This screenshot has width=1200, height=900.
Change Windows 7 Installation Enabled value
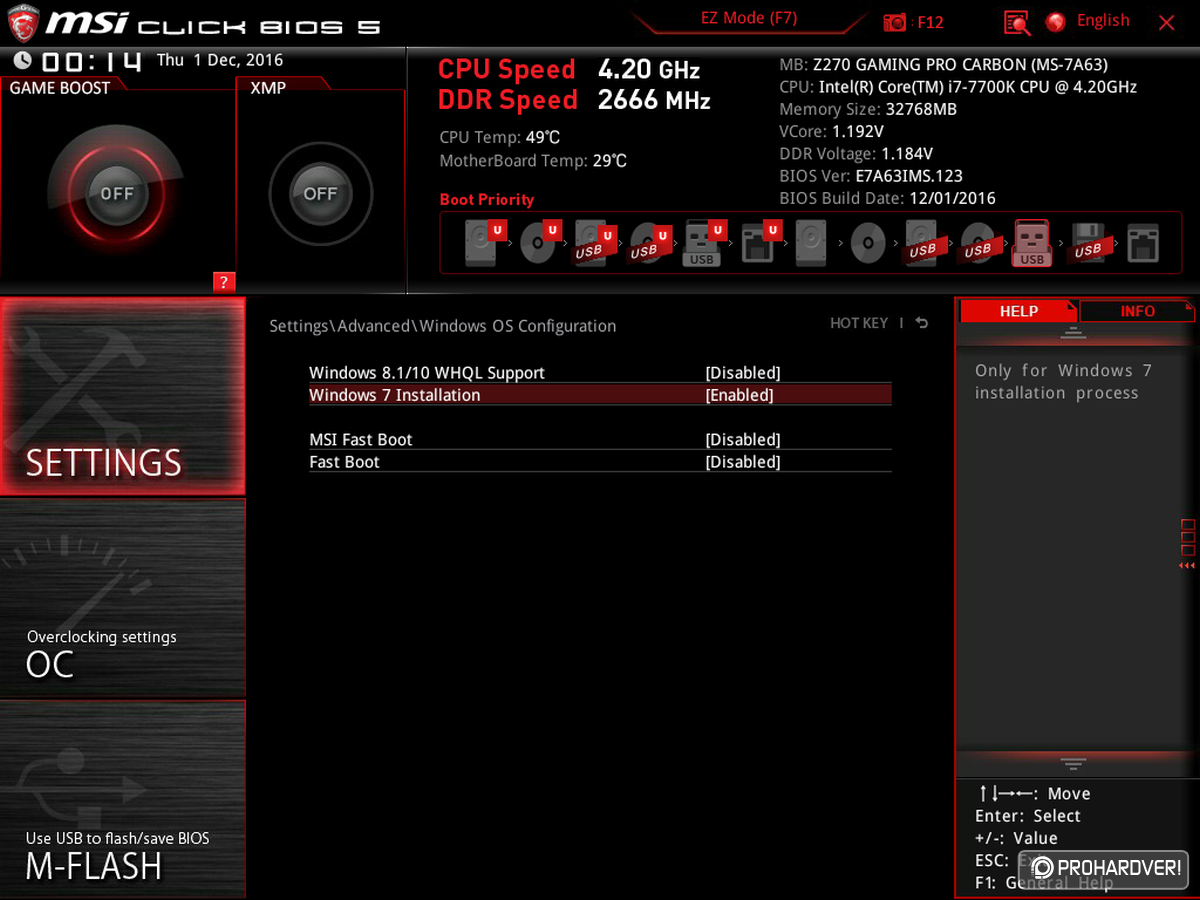(x=740, y=395)
